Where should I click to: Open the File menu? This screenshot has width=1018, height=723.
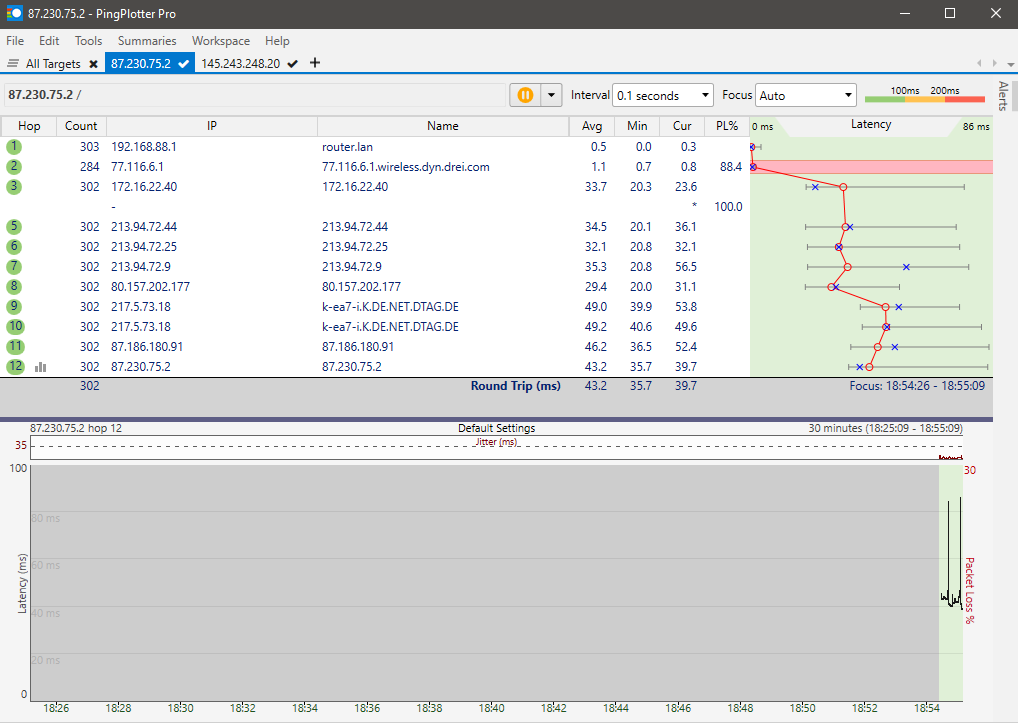(15, 41)
